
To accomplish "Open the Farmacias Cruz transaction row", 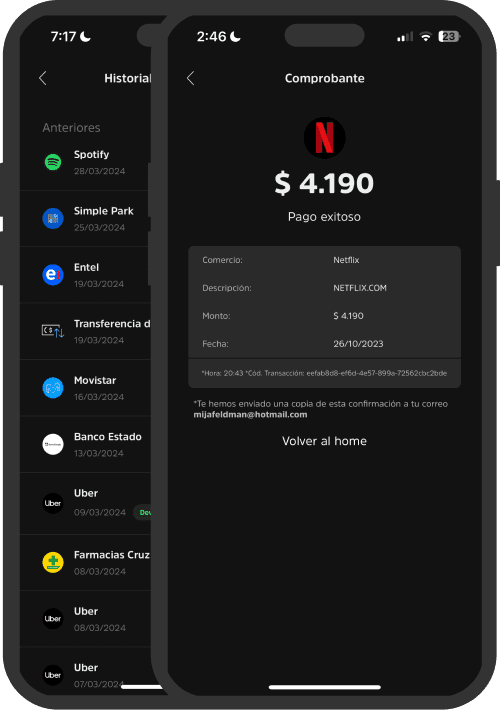I will [86, 562].
